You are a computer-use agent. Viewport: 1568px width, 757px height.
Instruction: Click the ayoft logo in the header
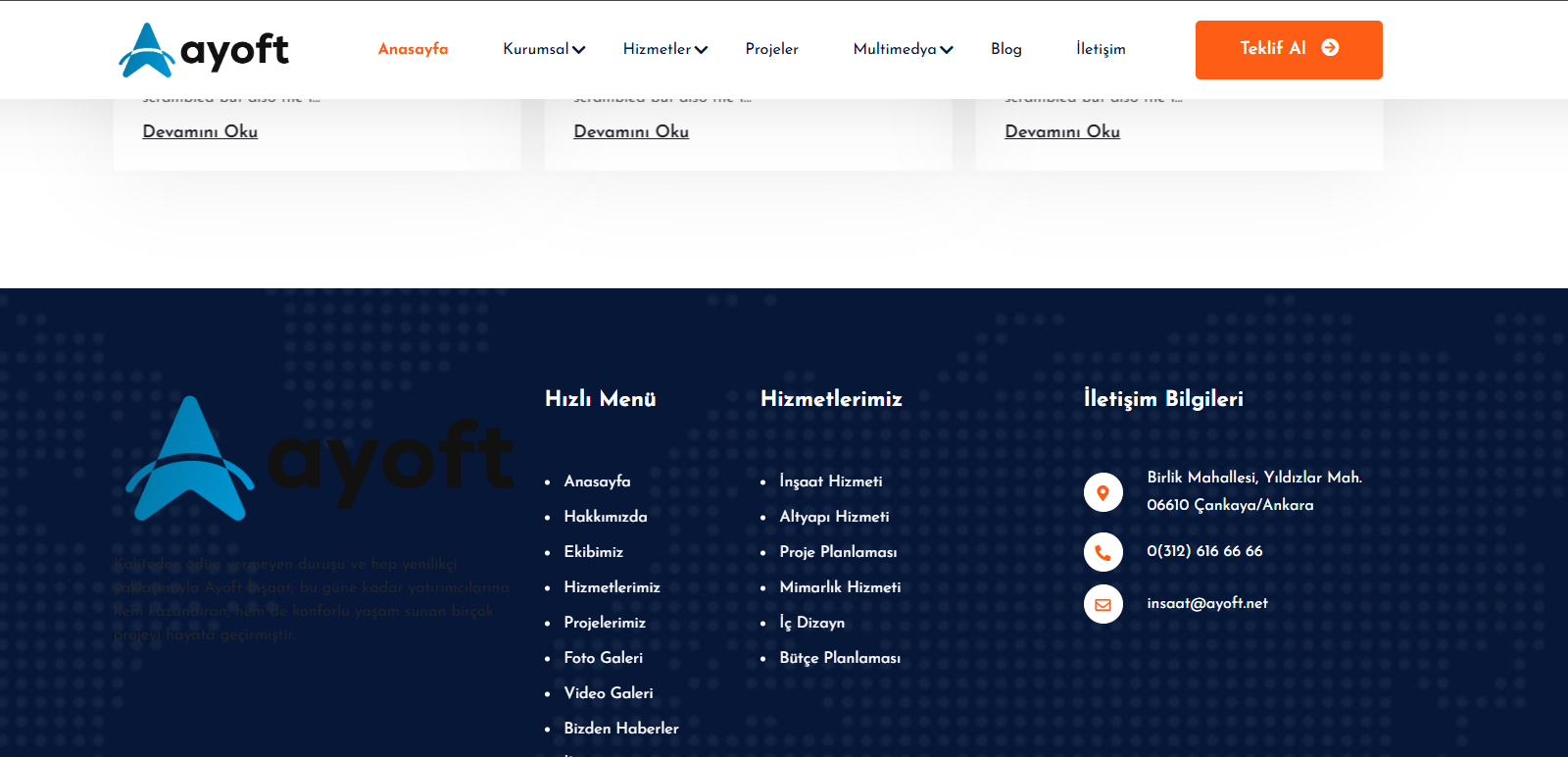click(204, 50)
